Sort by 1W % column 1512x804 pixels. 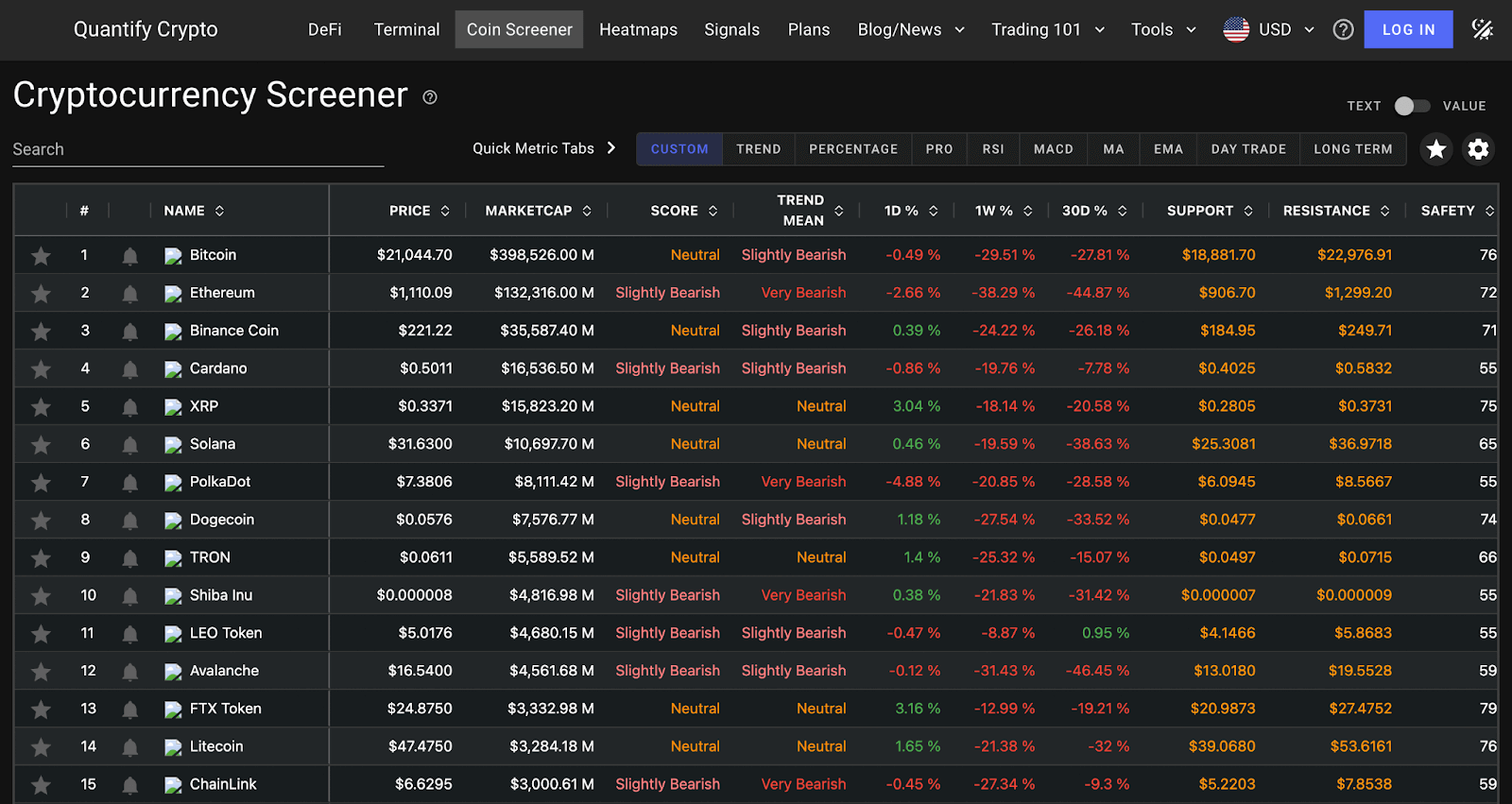point(1004,211)
